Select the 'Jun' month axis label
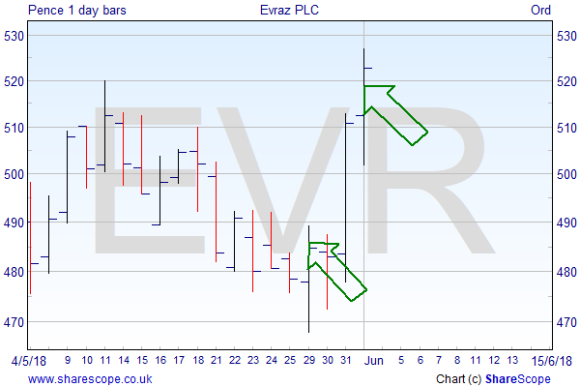580x387 pixels. [373, 361]
